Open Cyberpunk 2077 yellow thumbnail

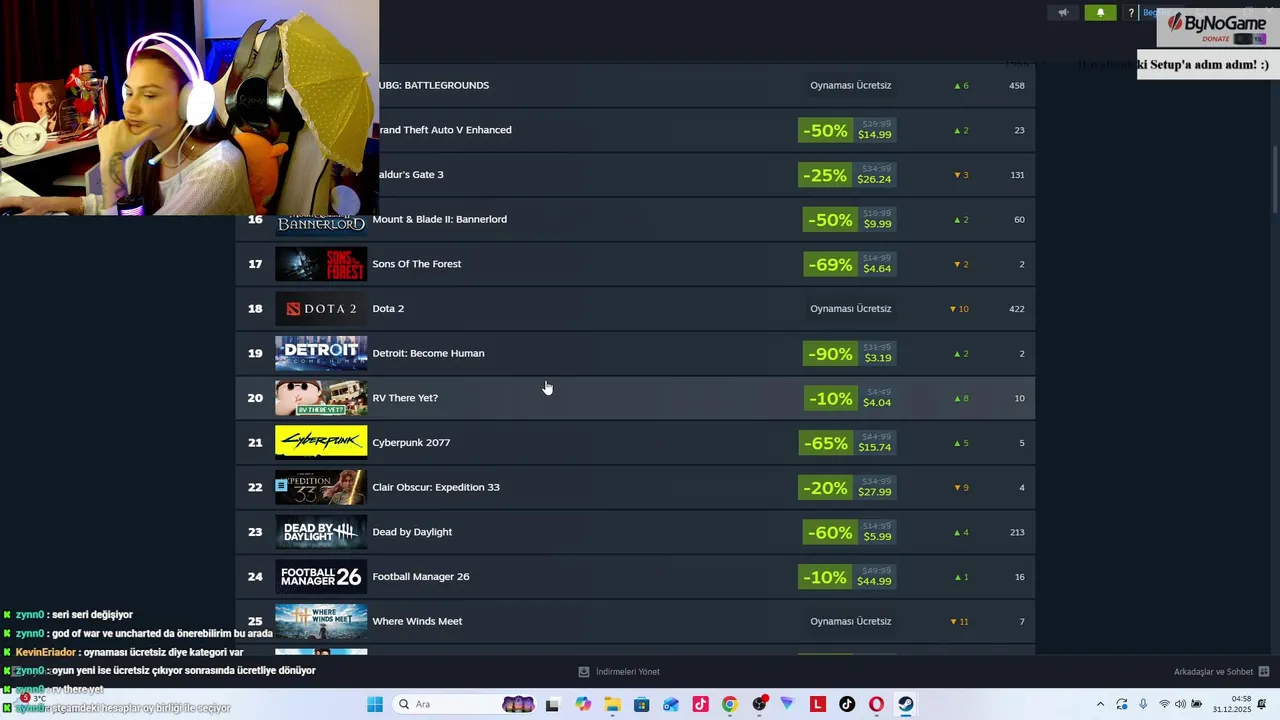[321, 442]
